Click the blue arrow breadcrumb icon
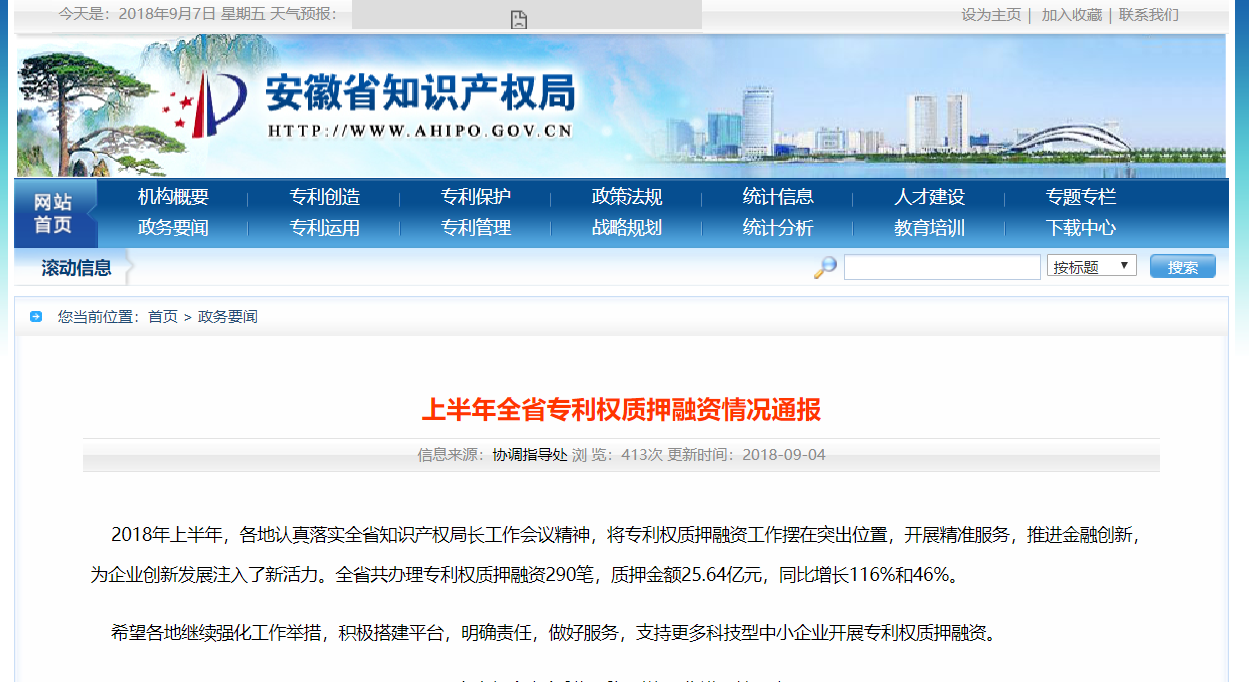The width and height of the screenshot is (1249, 682). pyautogui.click(x=36, y=317)
